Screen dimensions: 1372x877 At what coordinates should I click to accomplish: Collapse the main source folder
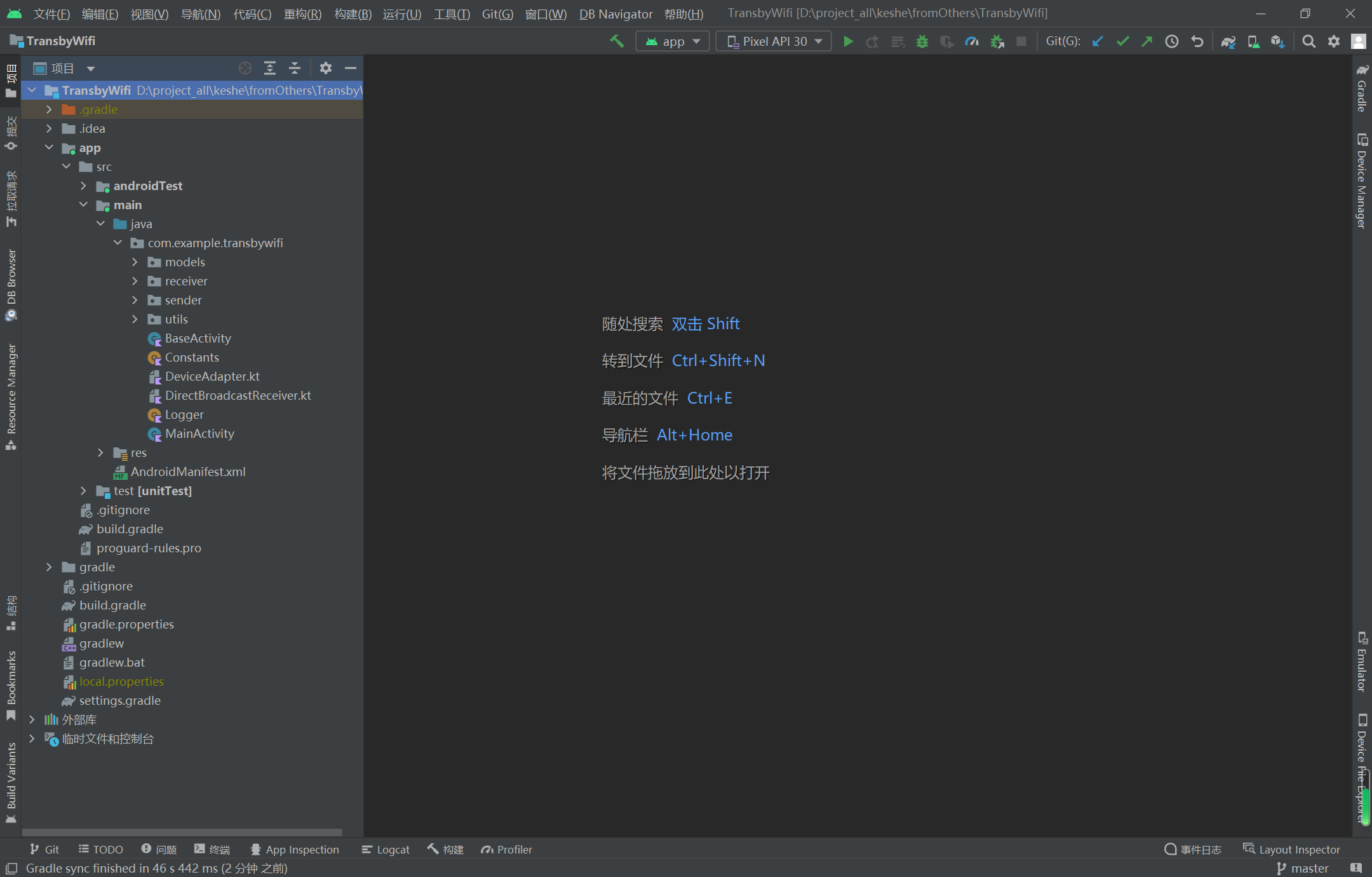coord(83,205)
